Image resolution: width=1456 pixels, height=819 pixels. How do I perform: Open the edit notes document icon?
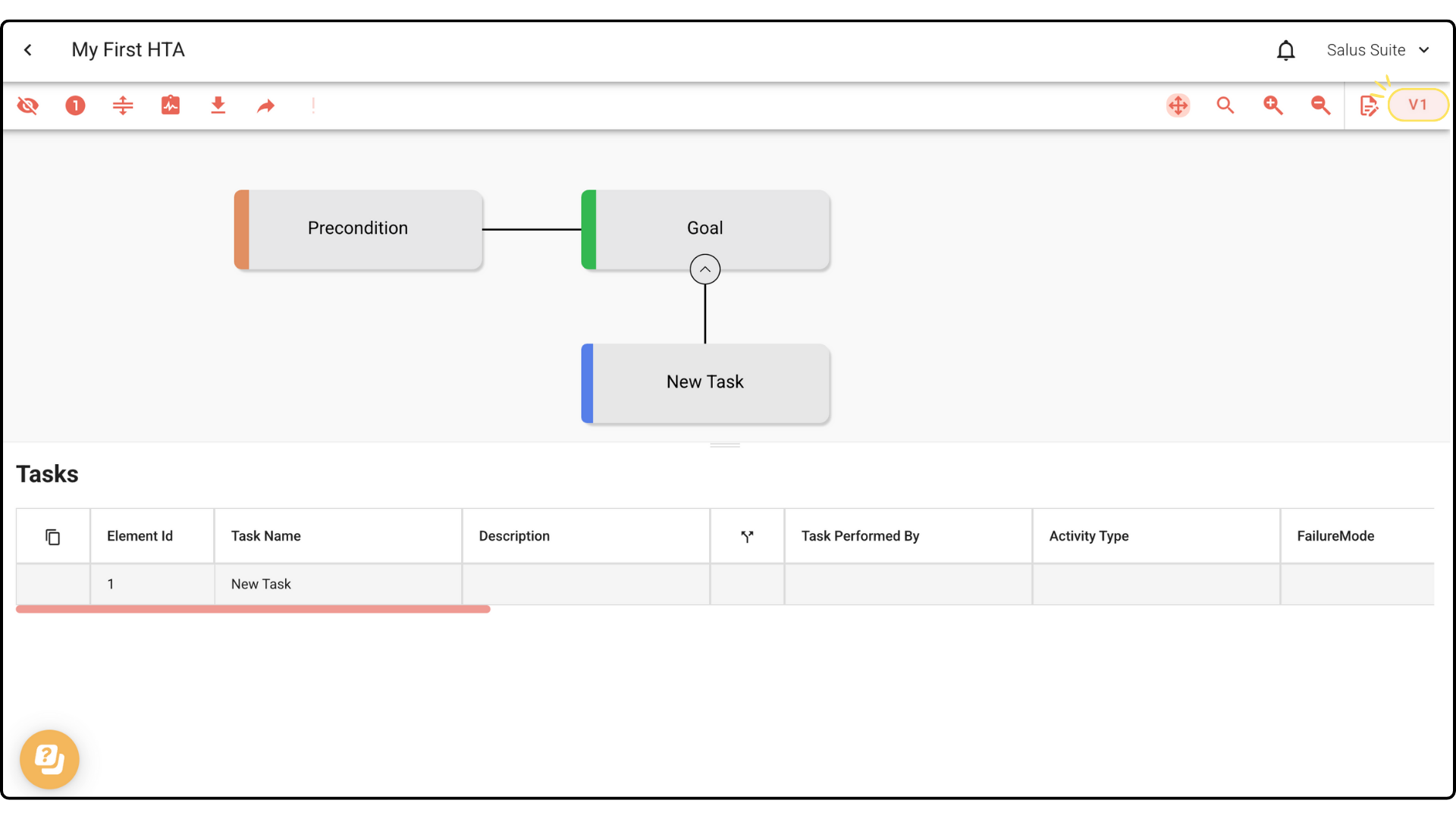[x=1368, y=105]
